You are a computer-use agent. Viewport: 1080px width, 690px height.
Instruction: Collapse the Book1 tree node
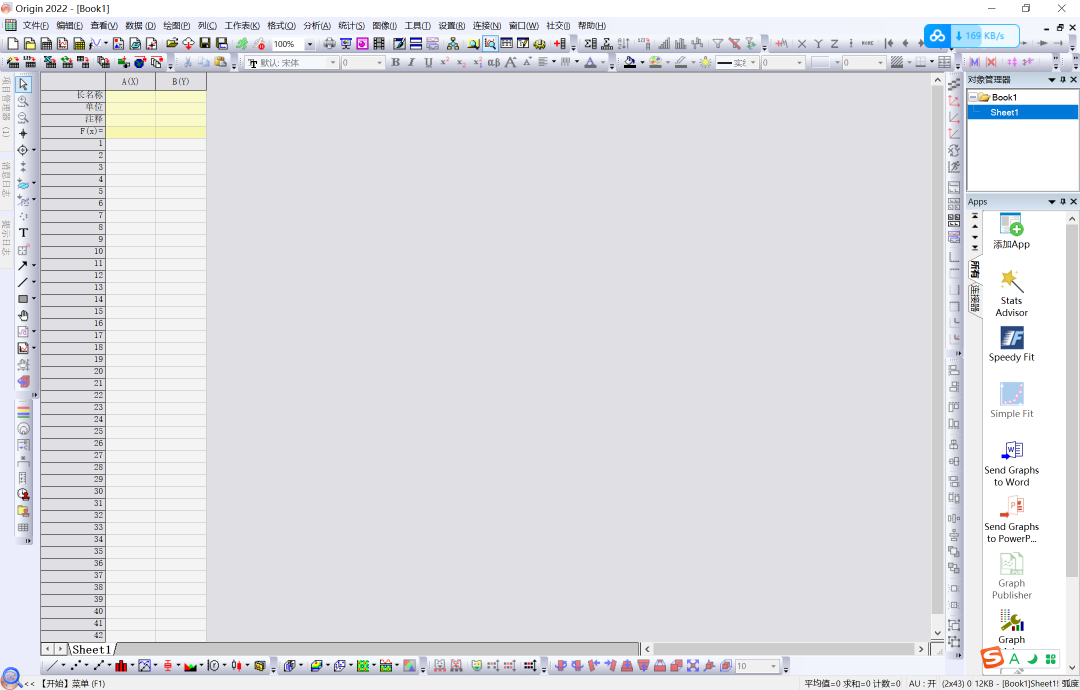[x=973, y=97]
